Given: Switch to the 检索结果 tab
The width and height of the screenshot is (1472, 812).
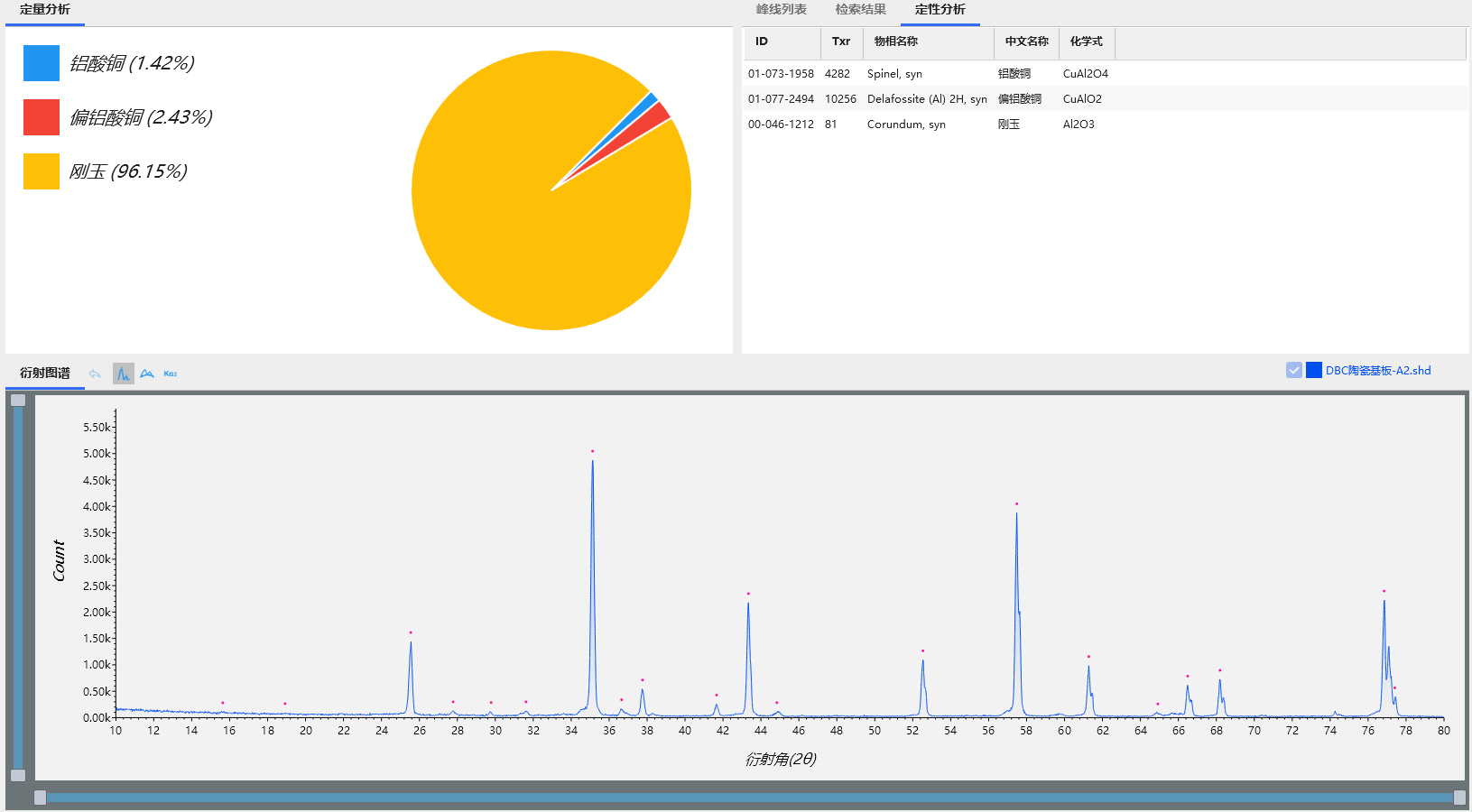Looking at the screenshot, I should pyautogui.click(x=860, y=10).
